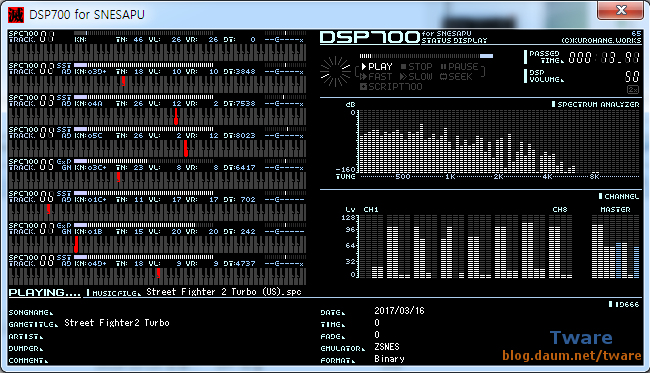Click the playback position bar above PLAY

[426, 56]
